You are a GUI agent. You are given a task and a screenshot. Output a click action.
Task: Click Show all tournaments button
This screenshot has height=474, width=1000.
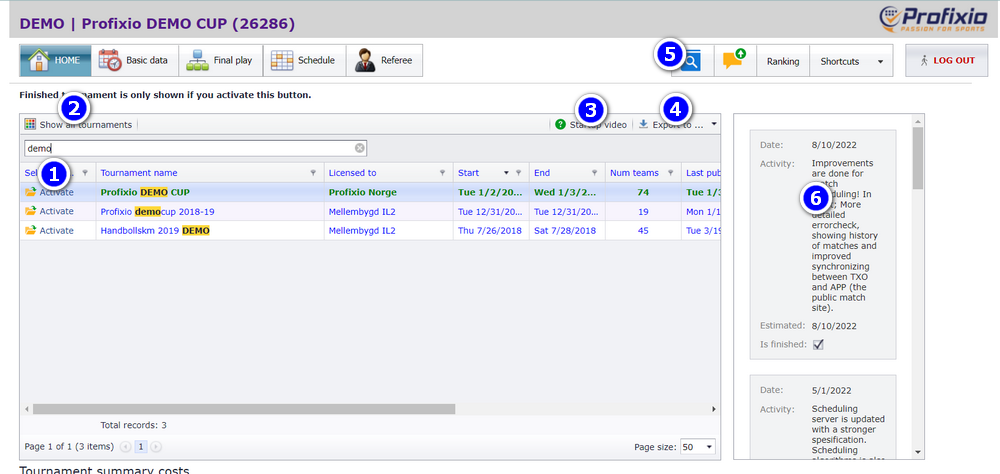pyautogui.click(x=79, y=124)
